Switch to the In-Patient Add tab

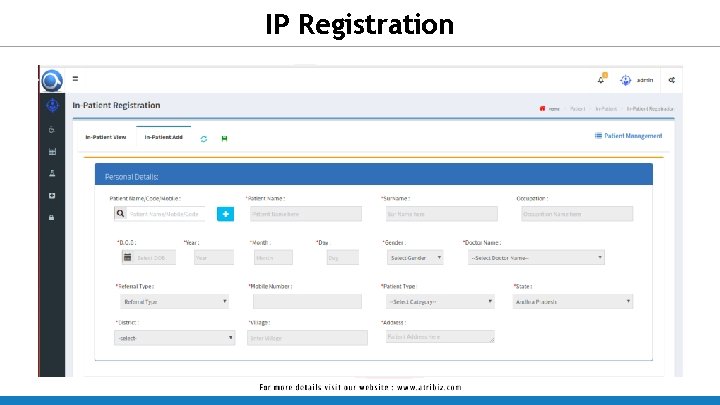(x=163, y=137)
